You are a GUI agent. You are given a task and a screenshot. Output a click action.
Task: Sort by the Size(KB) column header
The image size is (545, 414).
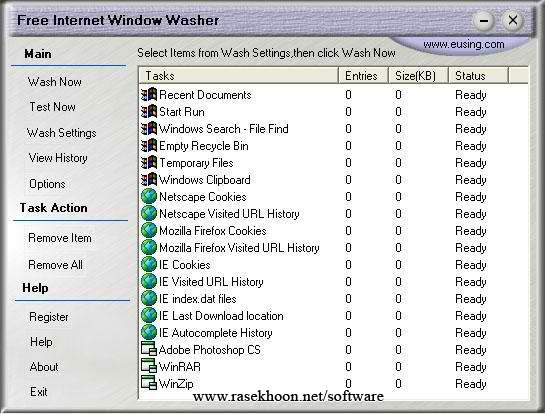(x=418, y=75)
